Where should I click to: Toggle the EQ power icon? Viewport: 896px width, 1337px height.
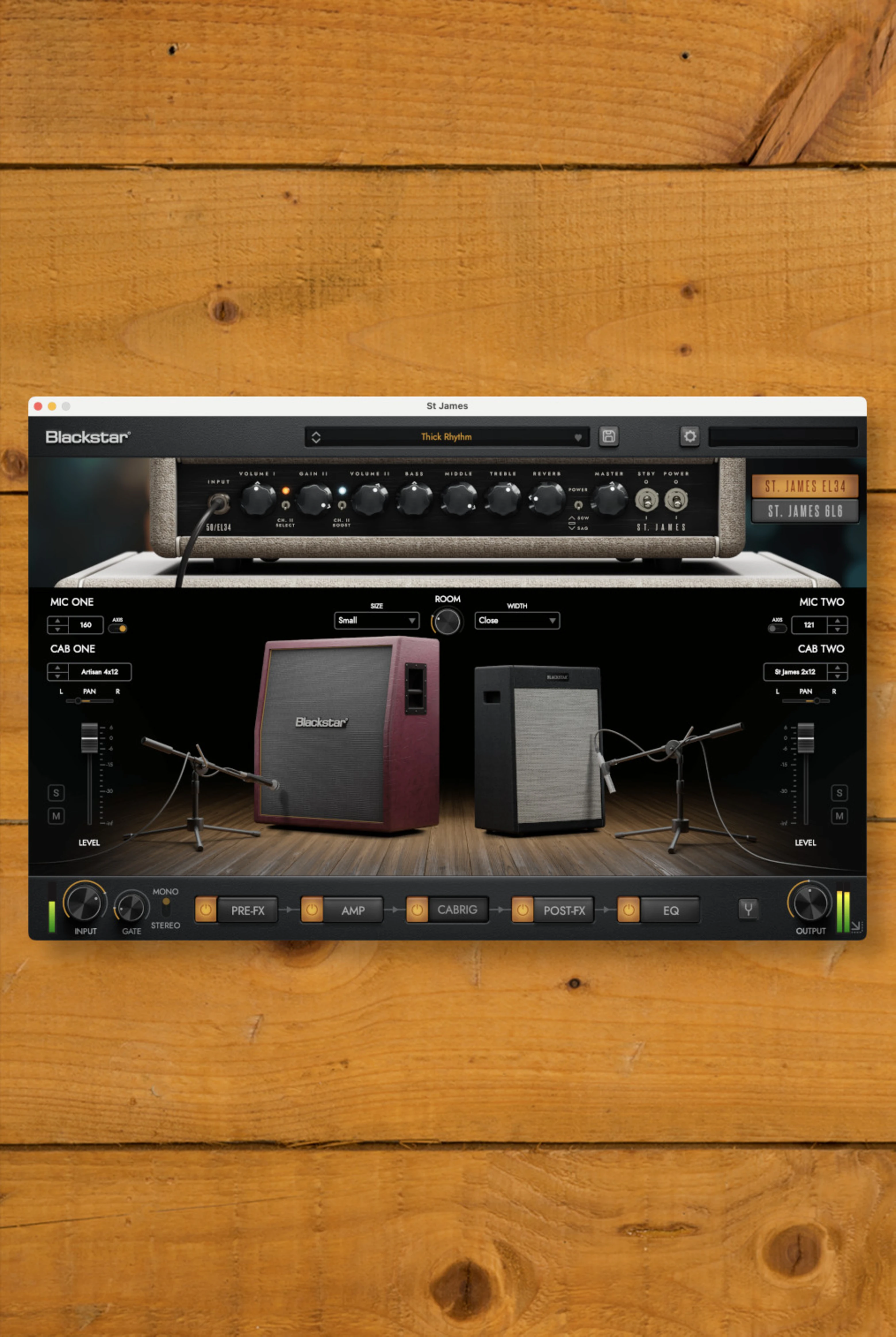click(629, 909)
